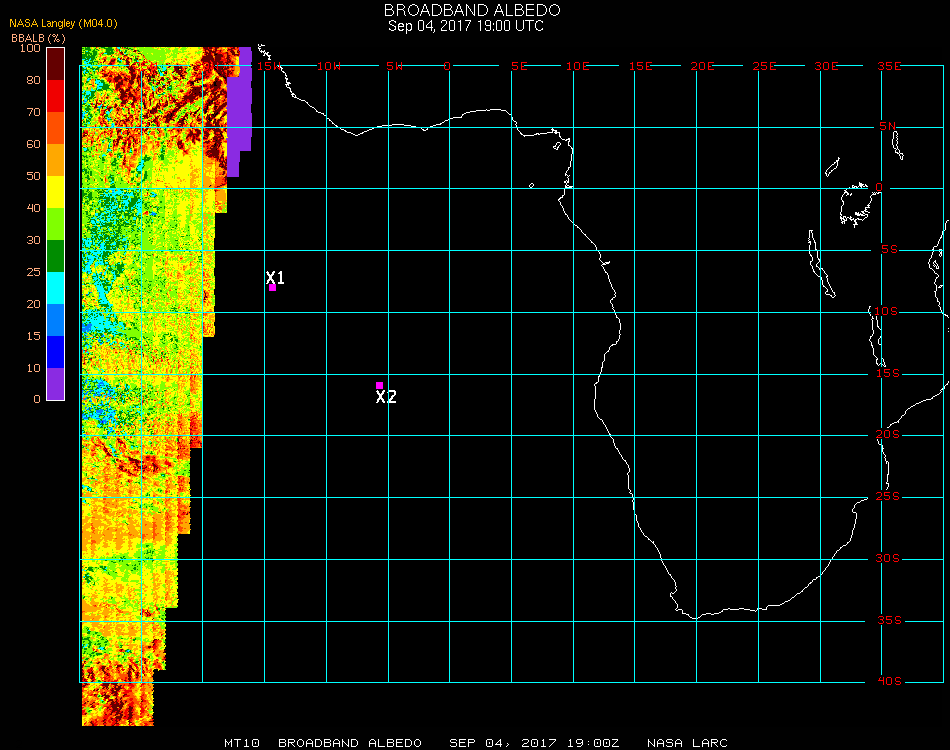Screen dimensions: 950x750
Task: Pick the dark green 25-30% colorbar segment
Action: pos(56,256)
